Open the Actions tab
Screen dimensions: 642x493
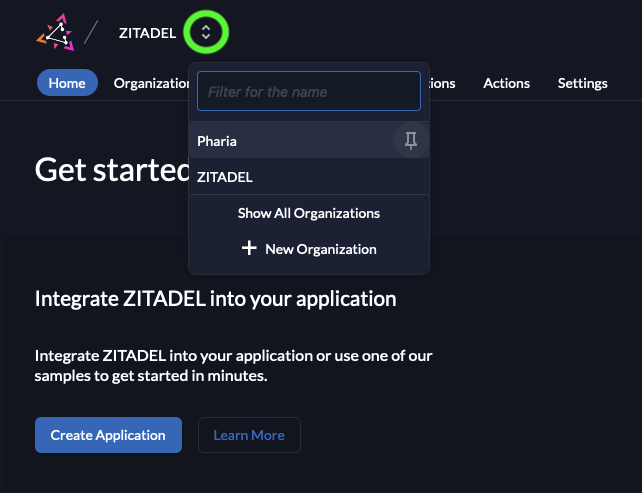click(x=506, y=83)
